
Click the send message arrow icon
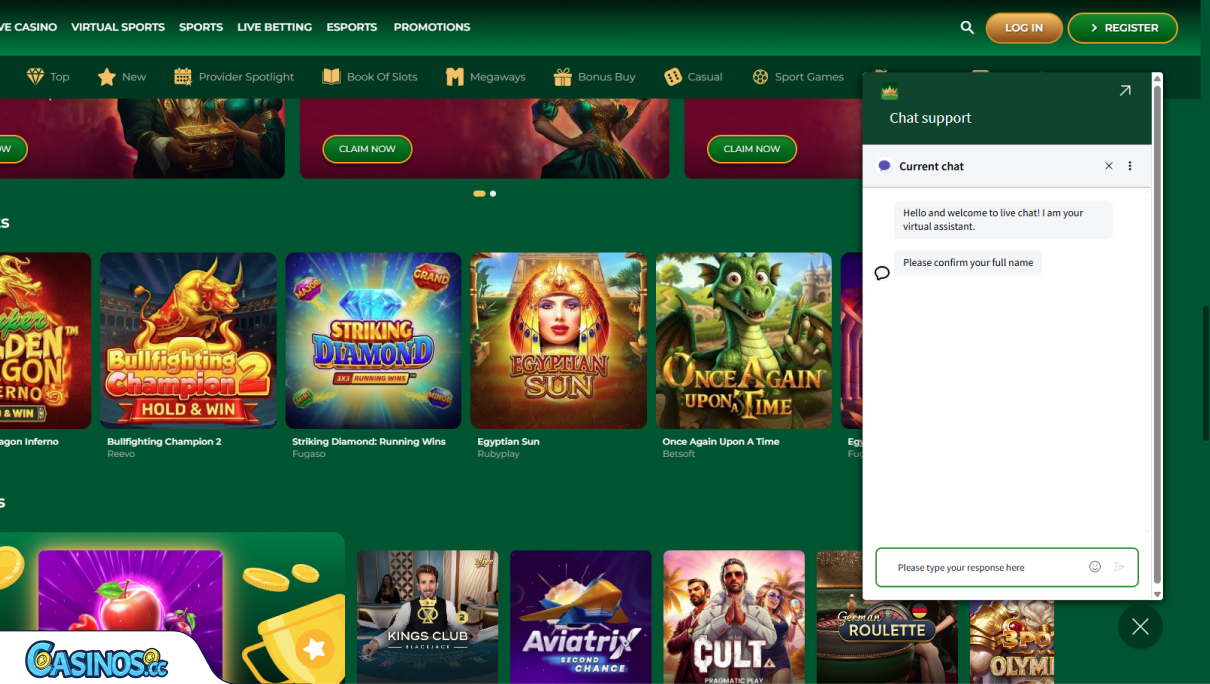click(1119, 567)
